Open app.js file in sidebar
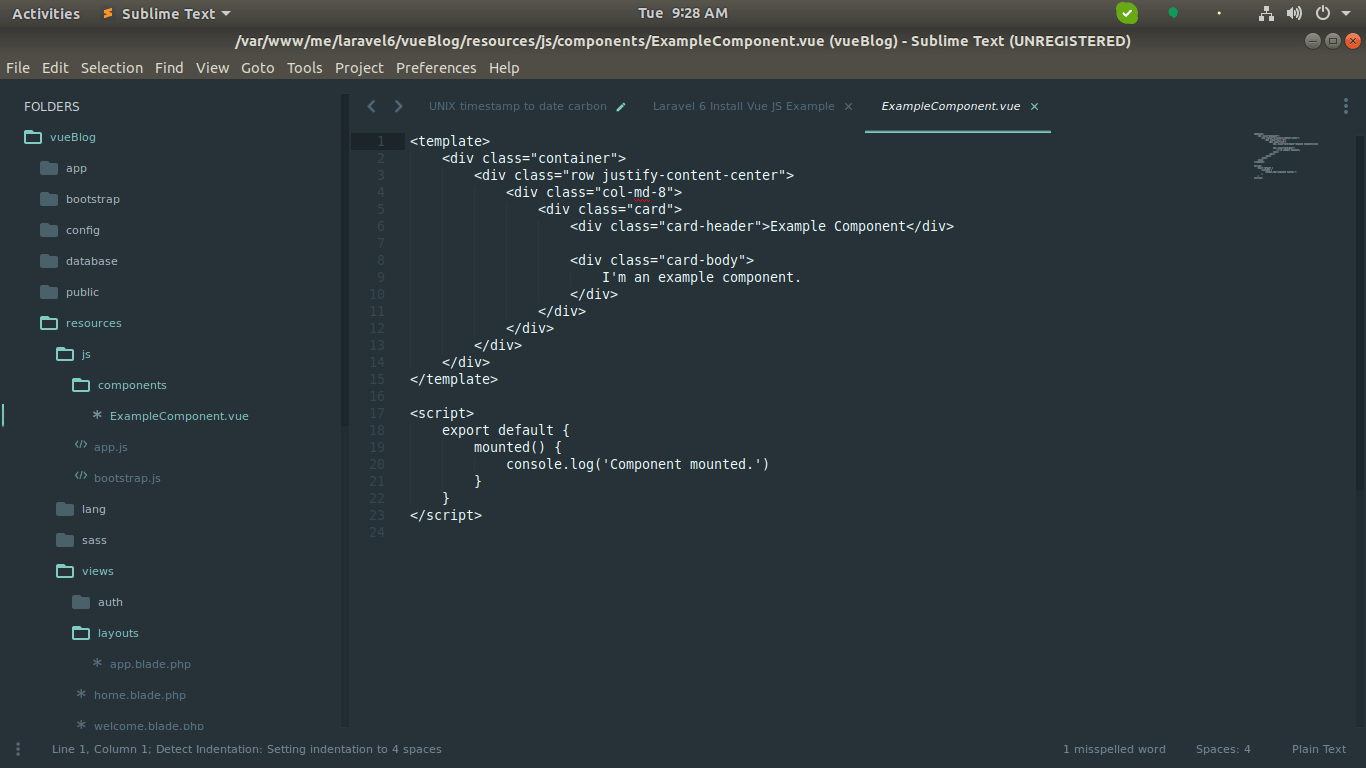The width and height of the screenshot is (1366, 768). [x=110, y=447]
